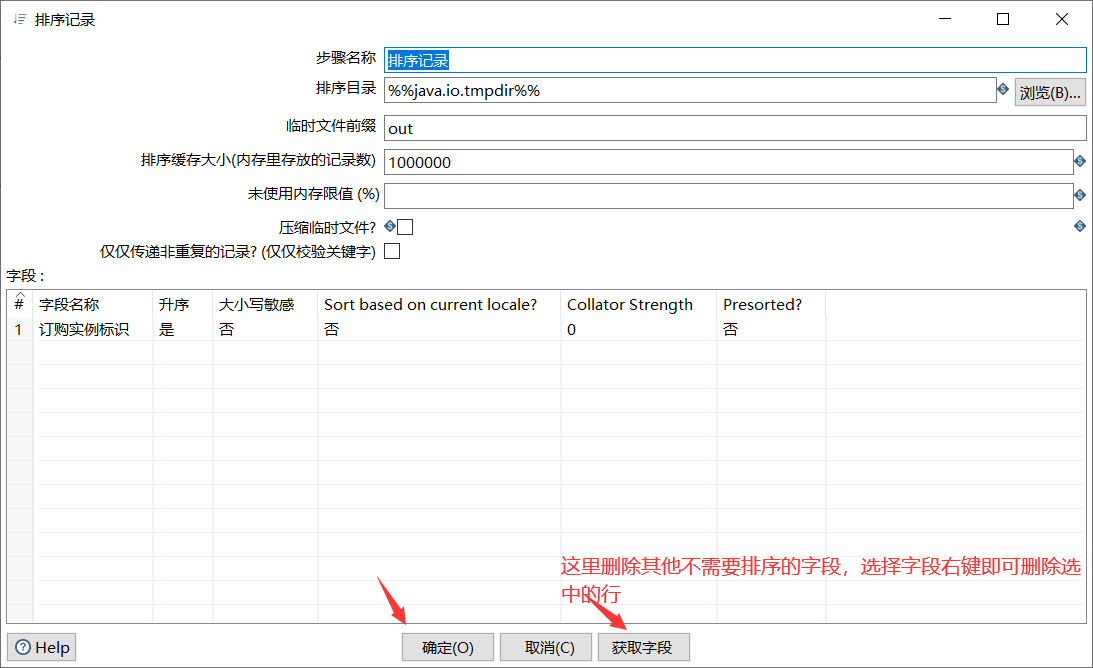Click the Presorted? column header

(x=771, y=305)
